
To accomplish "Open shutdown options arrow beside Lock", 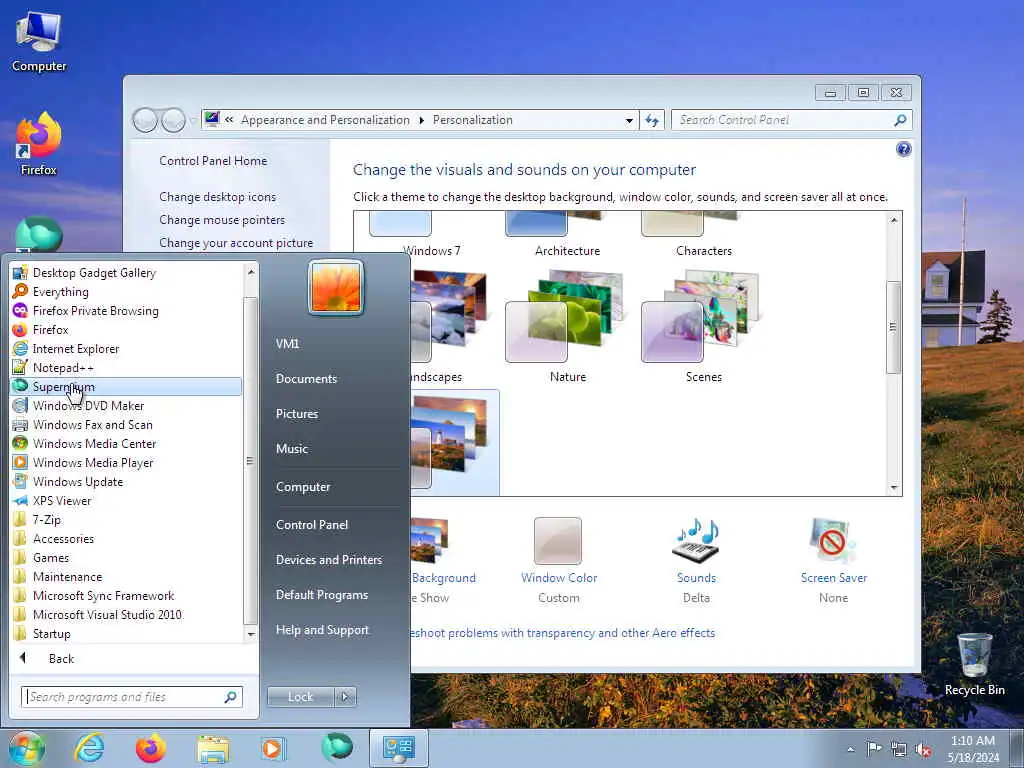I will point(345,697).
